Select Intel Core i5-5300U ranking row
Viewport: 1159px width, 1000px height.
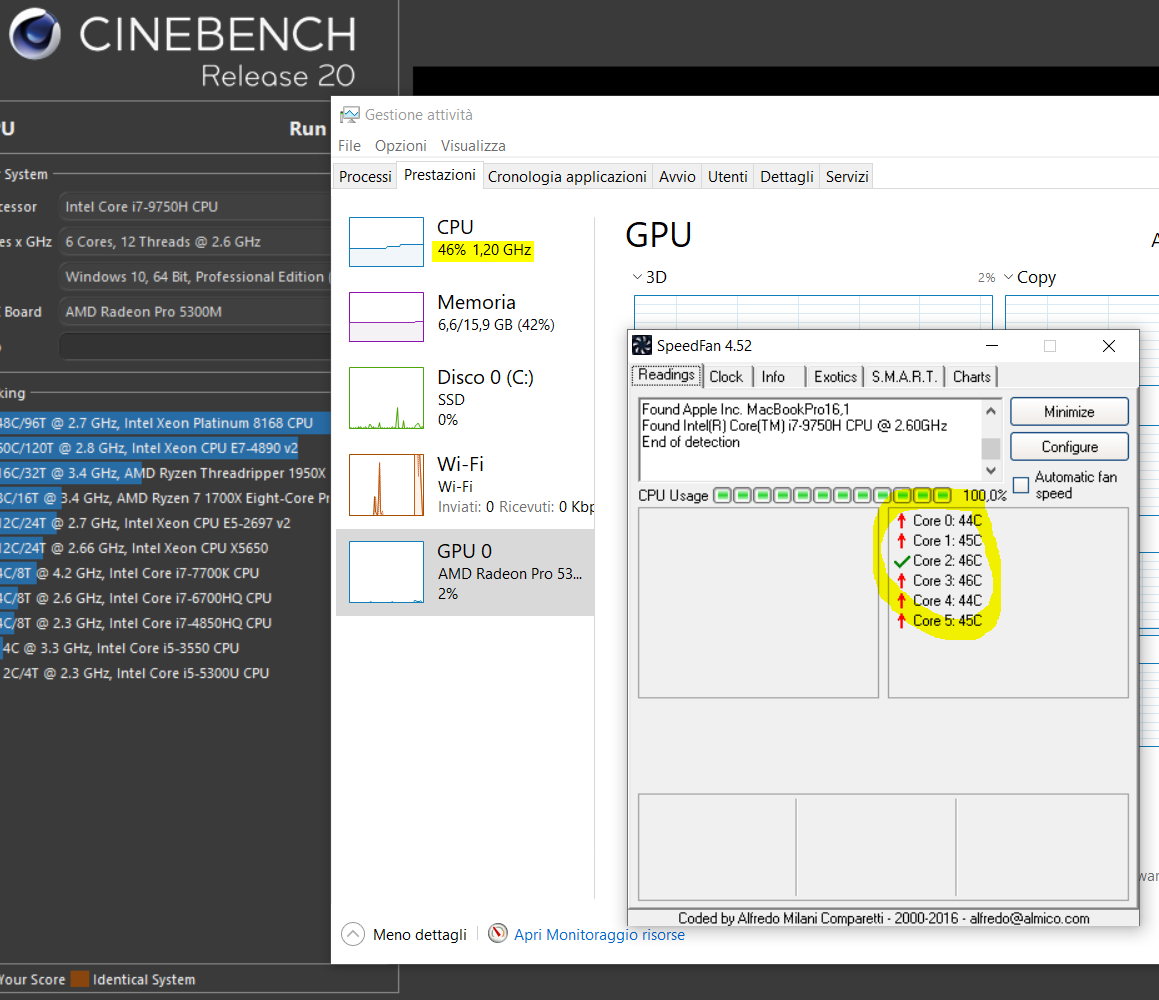coord(165,673)
